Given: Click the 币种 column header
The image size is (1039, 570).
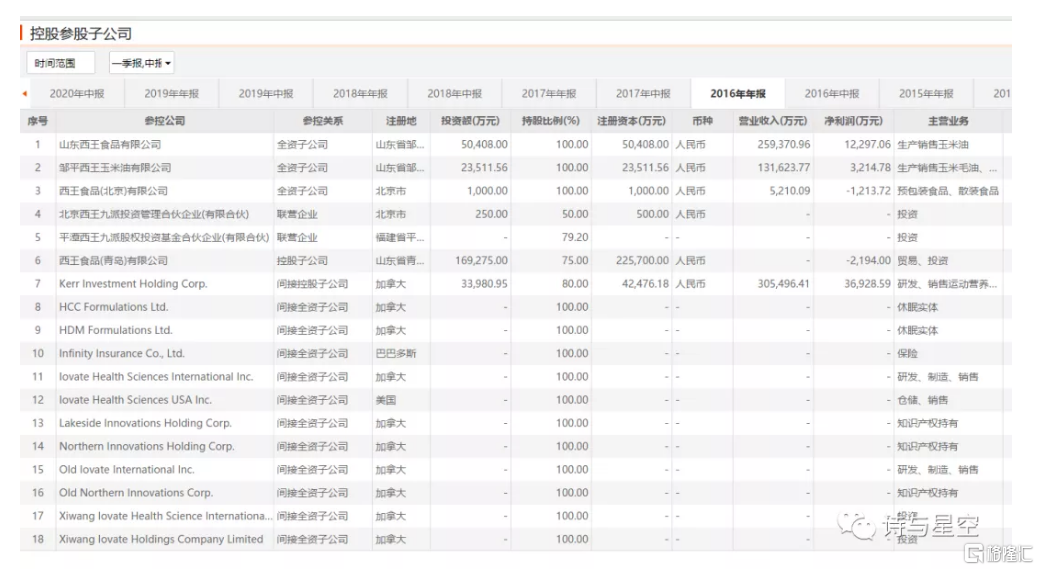Looking at the screenshot, I should tap(702, 121).
